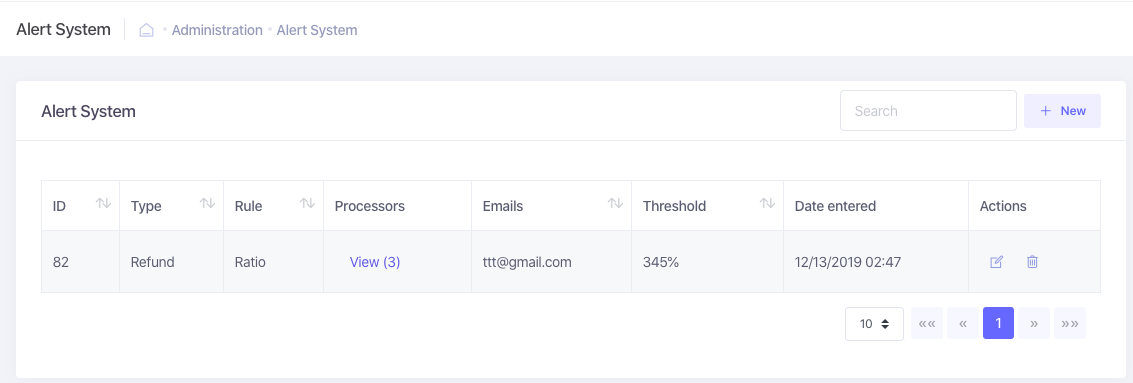Sort by Emails using the sort icon

[615, 204]
